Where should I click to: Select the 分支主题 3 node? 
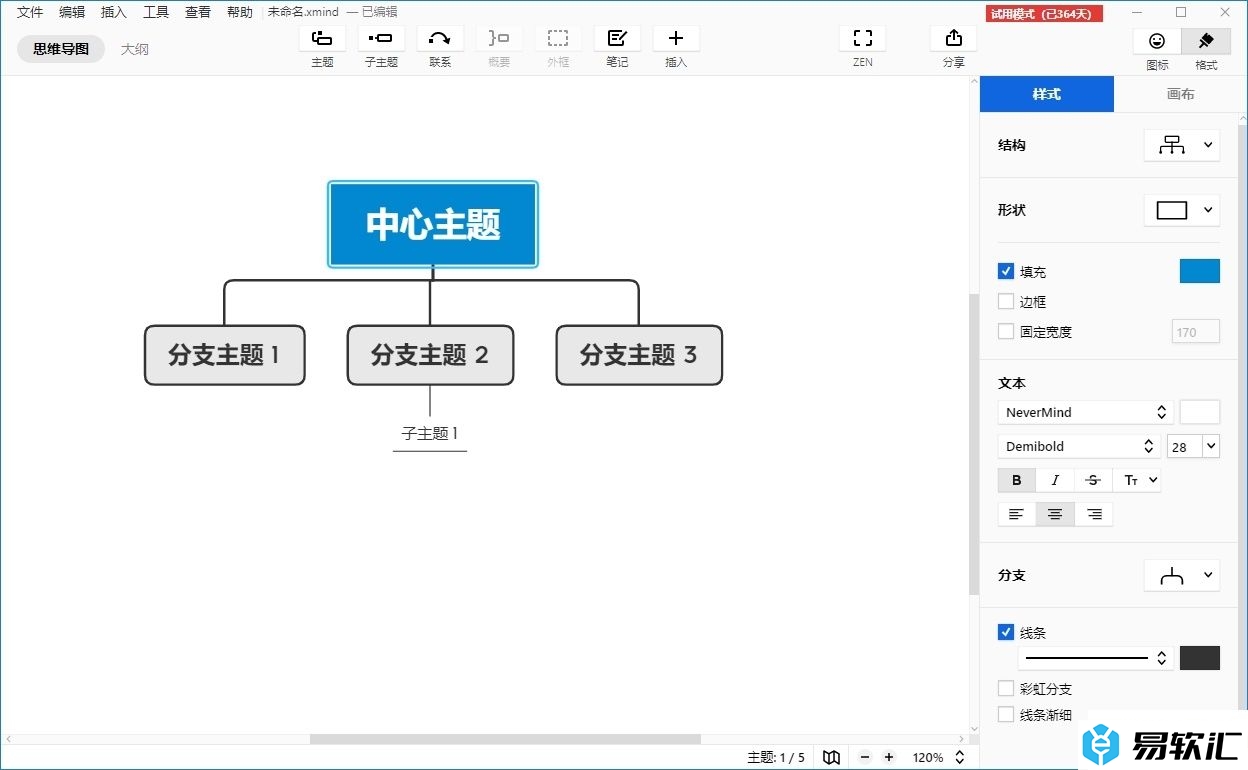(x=639, y=355)
